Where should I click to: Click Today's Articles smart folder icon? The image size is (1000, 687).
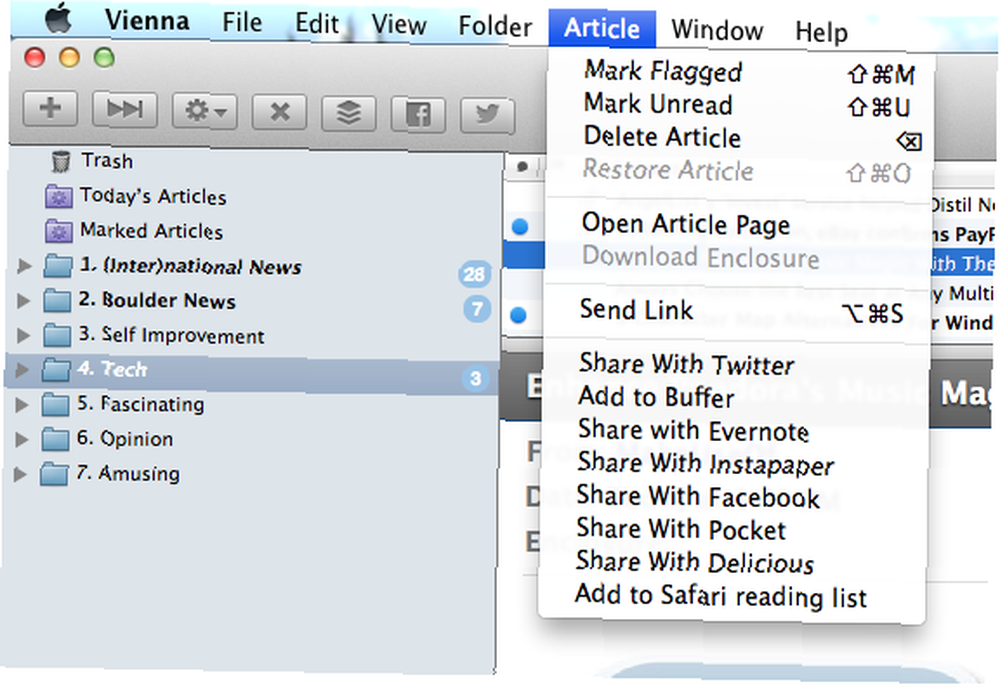pyautogui.click(x=59, y=196)
